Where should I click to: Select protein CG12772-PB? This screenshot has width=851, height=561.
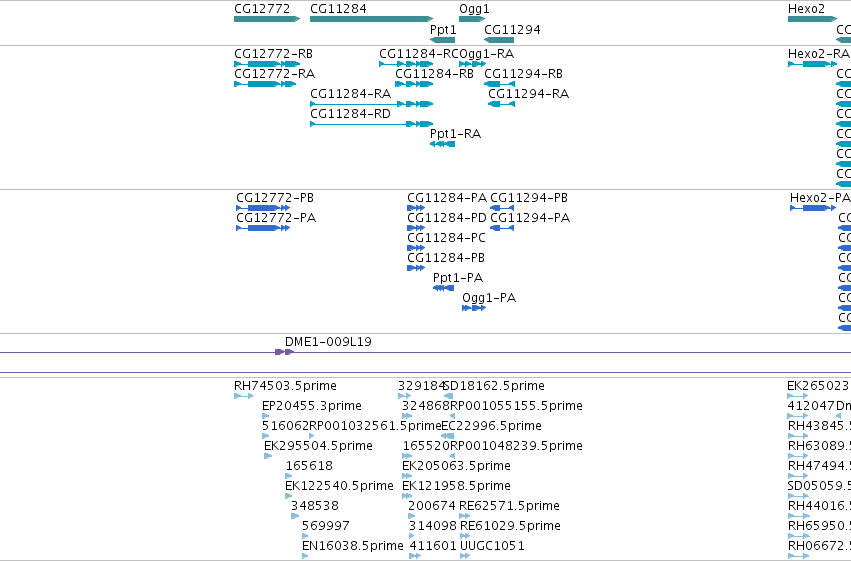click(x=263, y=208)
